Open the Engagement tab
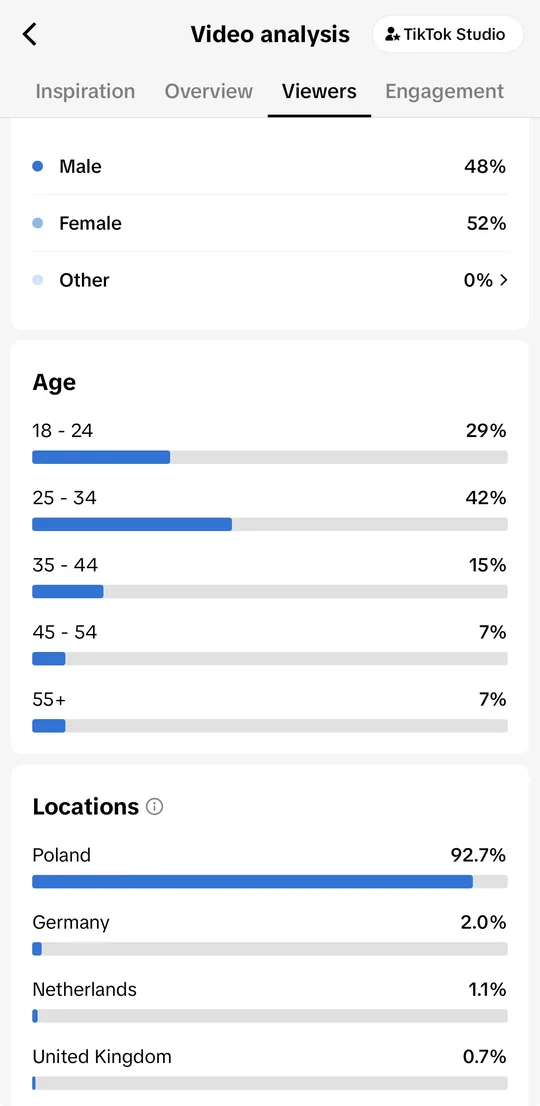 pyautogui.click(x=445, y=91)
